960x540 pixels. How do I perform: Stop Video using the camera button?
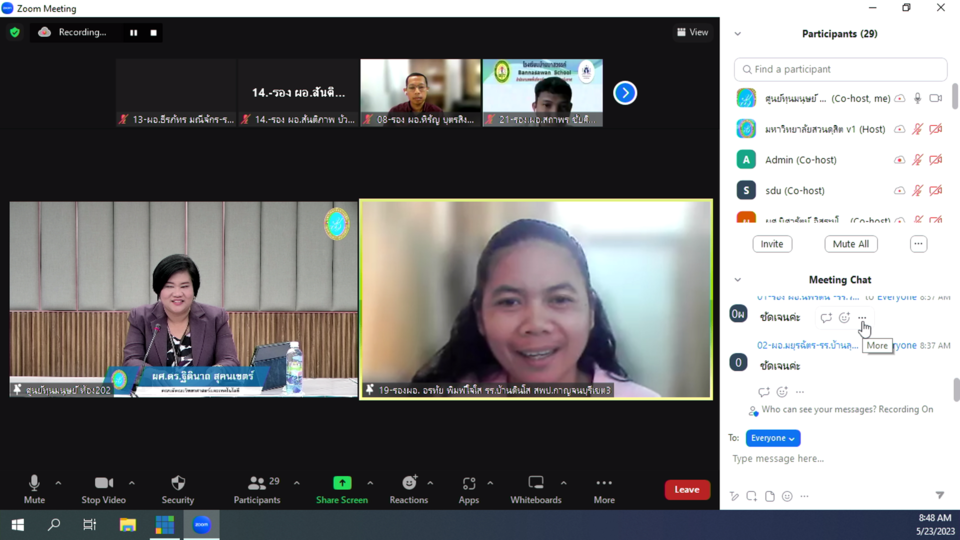click(103, 489)
